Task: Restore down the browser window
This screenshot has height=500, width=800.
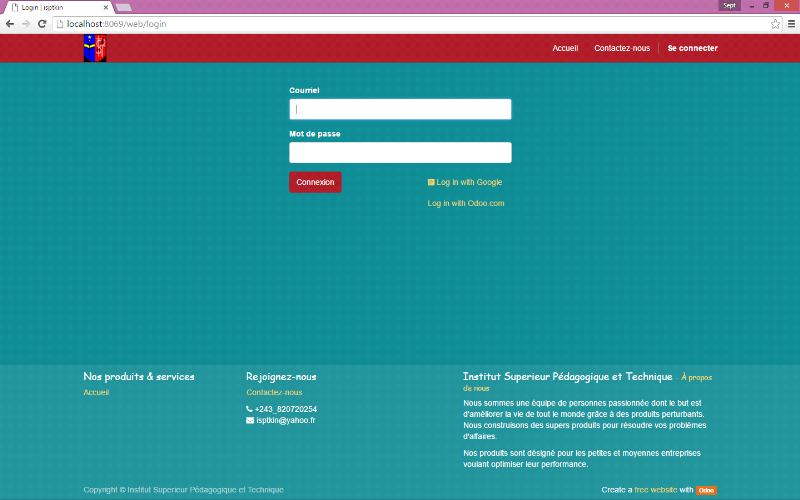Action: 766,6
